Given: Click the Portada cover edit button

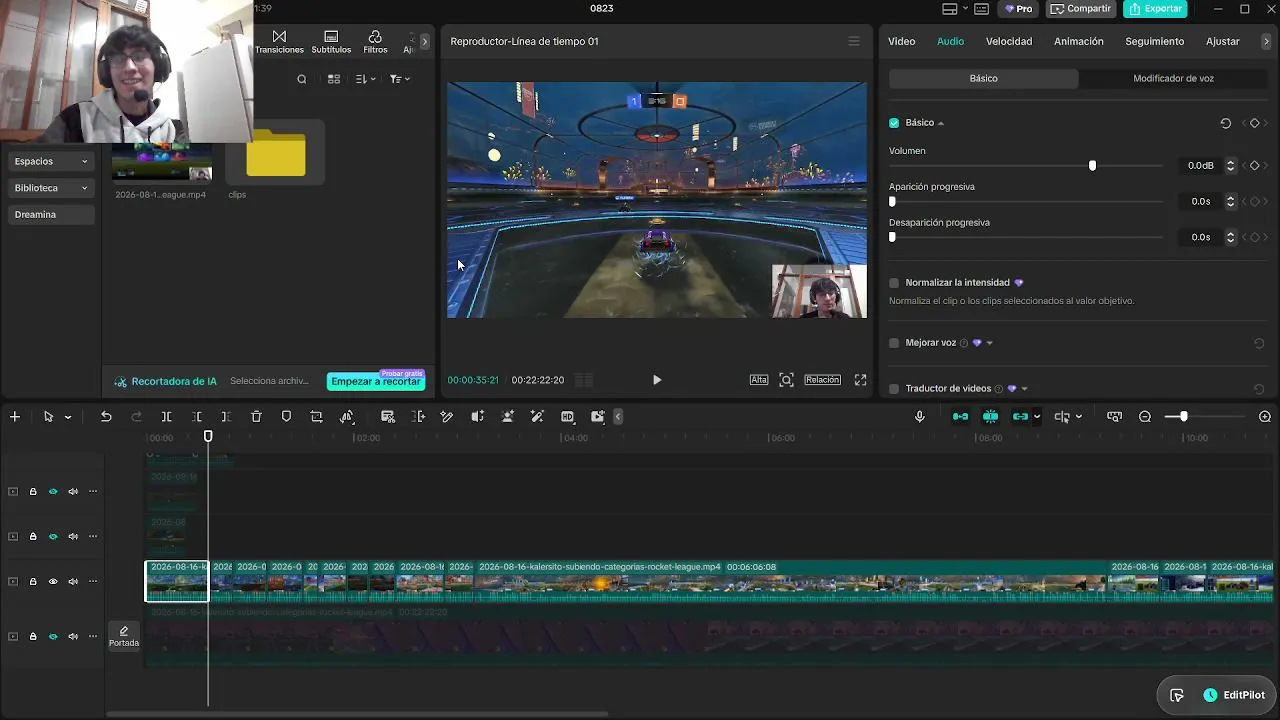Looking at the screenshot, I should (x=124, y=636).
